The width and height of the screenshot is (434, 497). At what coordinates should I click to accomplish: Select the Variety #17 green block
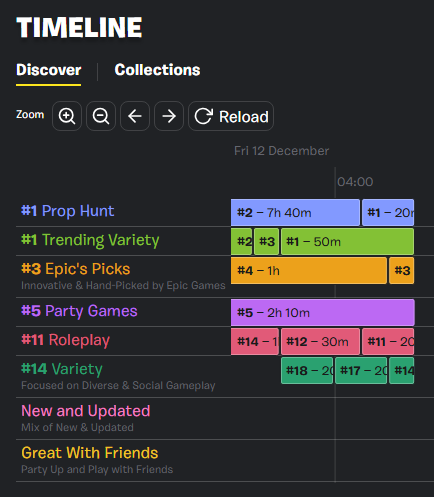tap(361, 371)
